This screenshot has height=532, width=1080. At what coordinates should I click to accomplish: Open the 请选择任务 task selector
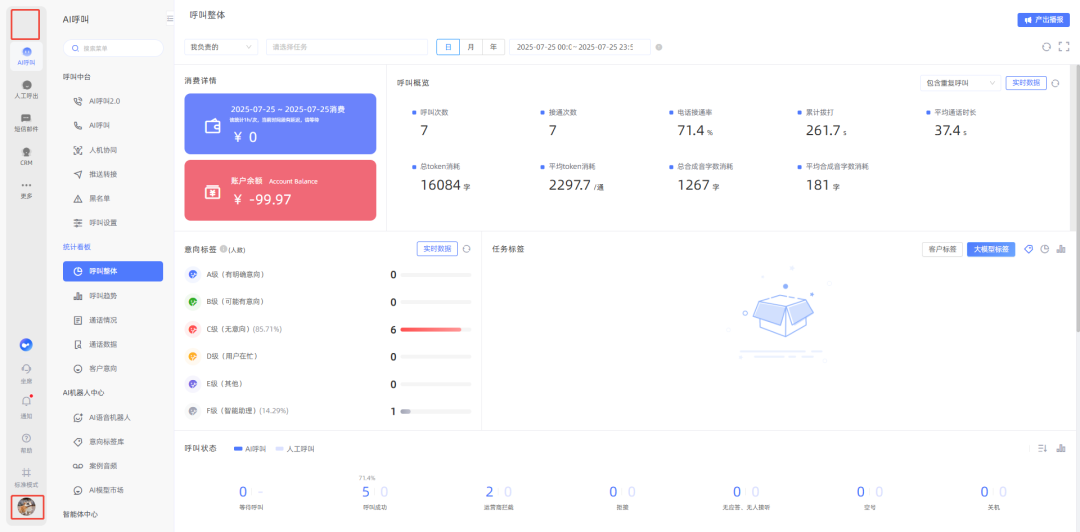[x=347, y=47]
